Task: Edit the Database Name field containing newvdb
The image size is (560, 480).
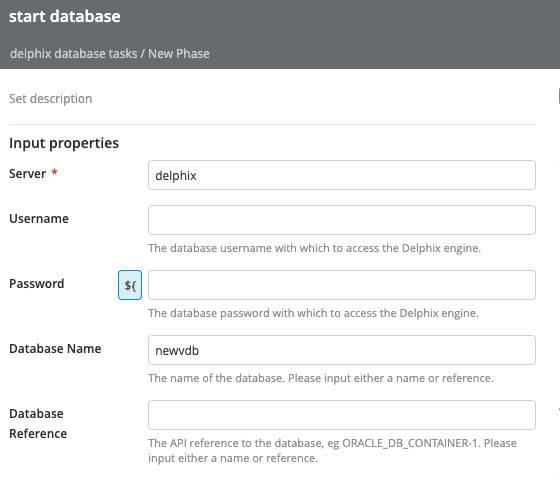Action: (x=342, y=350)
